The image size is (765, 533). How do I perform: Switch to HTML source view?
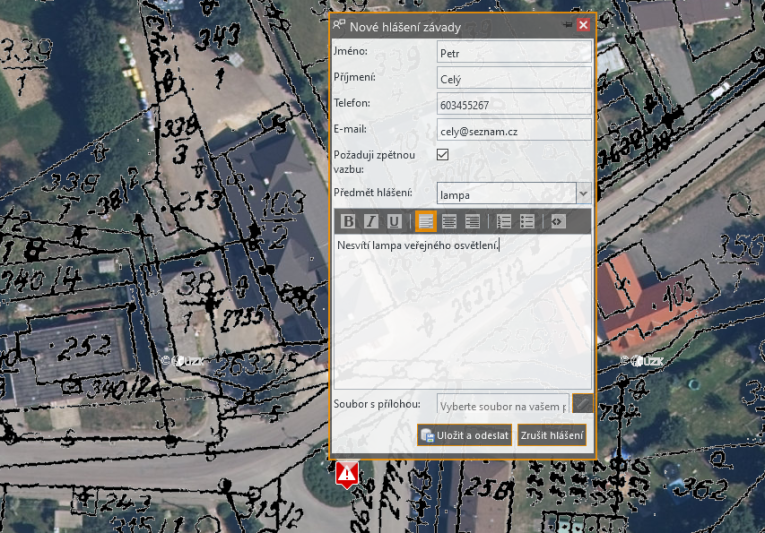(558, 222)
